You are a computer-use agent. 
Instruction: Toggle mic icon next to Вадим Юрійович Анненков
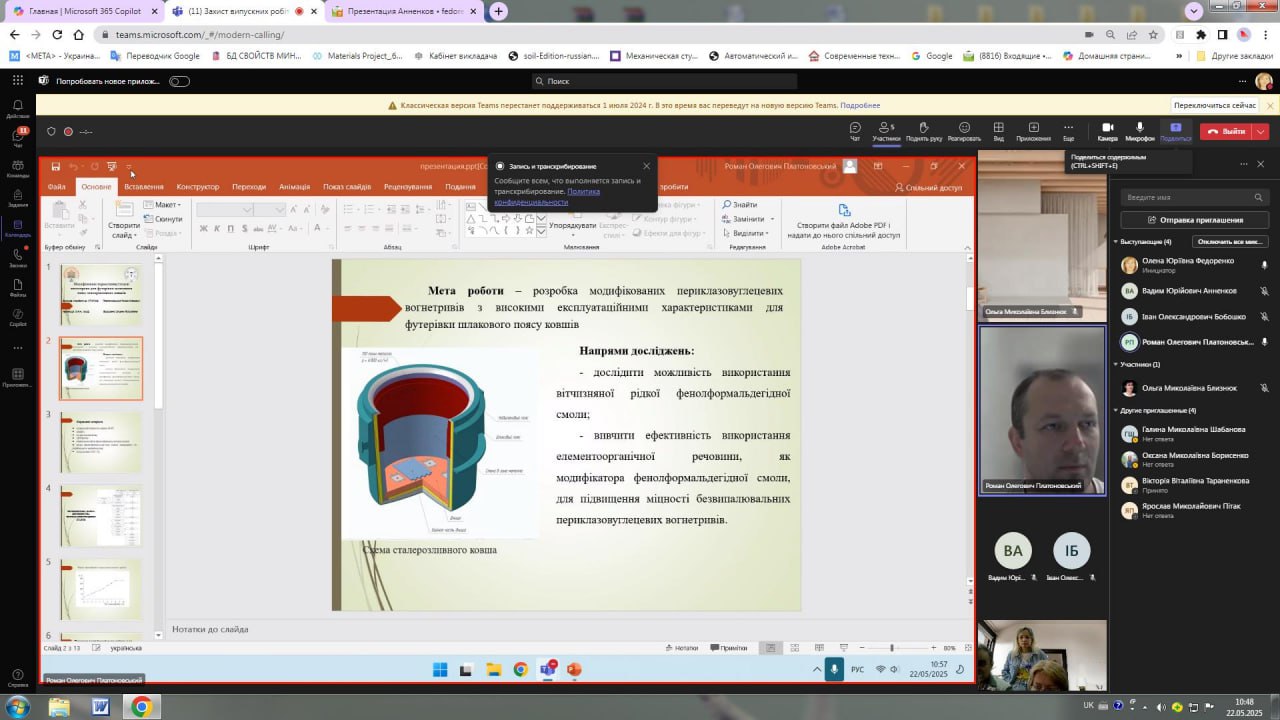click(1264, 291)
